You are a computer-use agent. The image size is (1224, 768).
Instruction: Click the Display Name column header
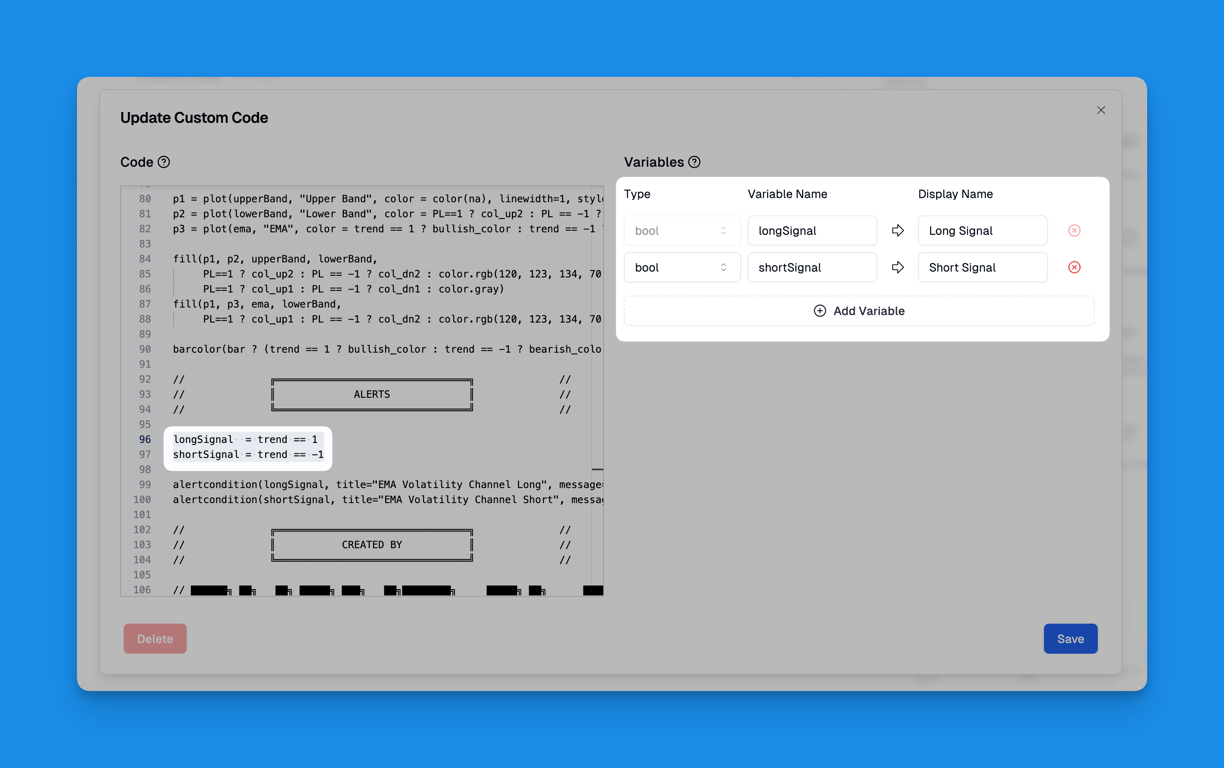click(x=956, y=194)
